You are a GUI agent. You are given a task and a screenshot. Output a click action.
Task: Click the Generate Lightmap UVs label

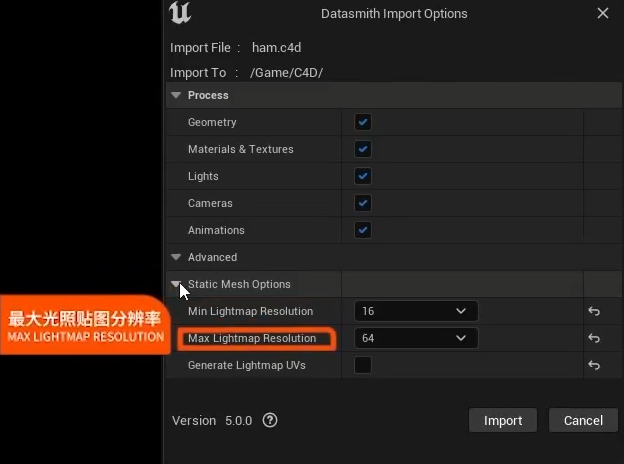(x=247, y=365)
